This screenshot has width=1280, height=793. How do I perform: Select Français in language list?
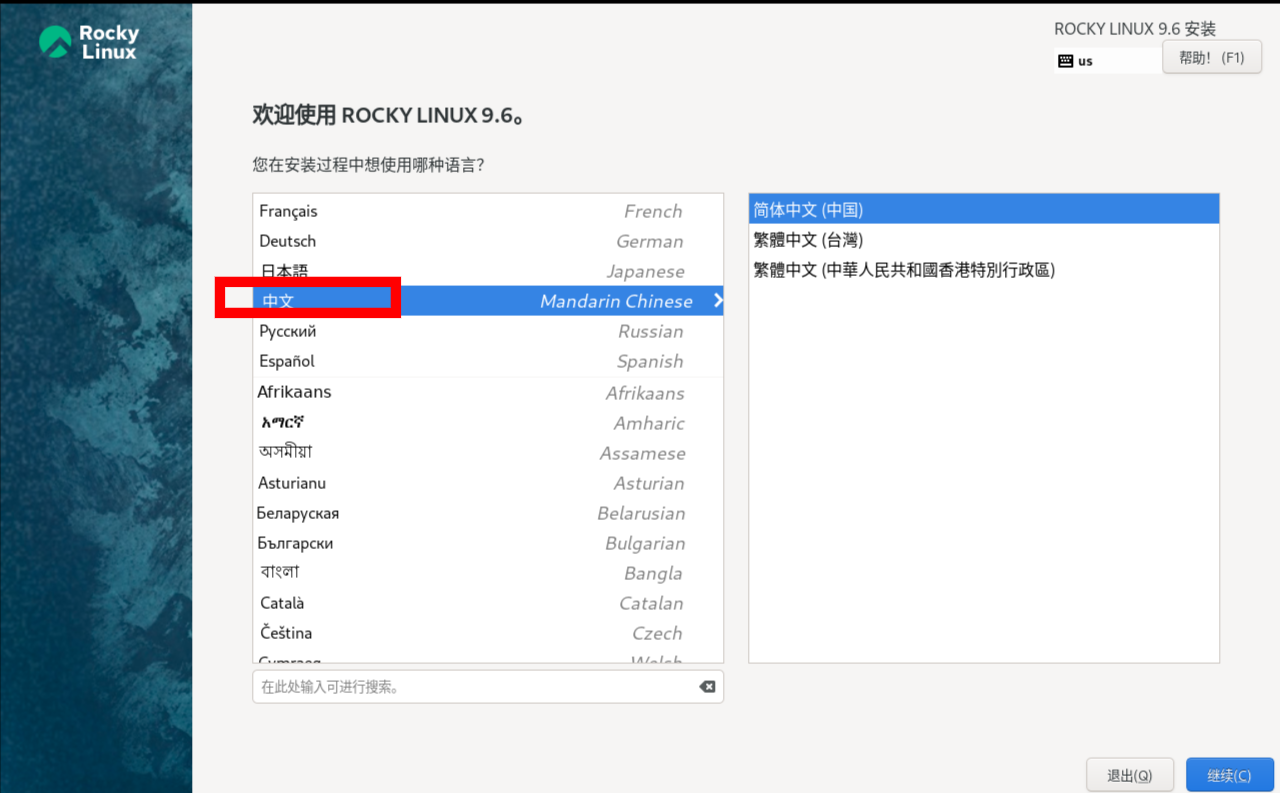click(x=488, y=211)
